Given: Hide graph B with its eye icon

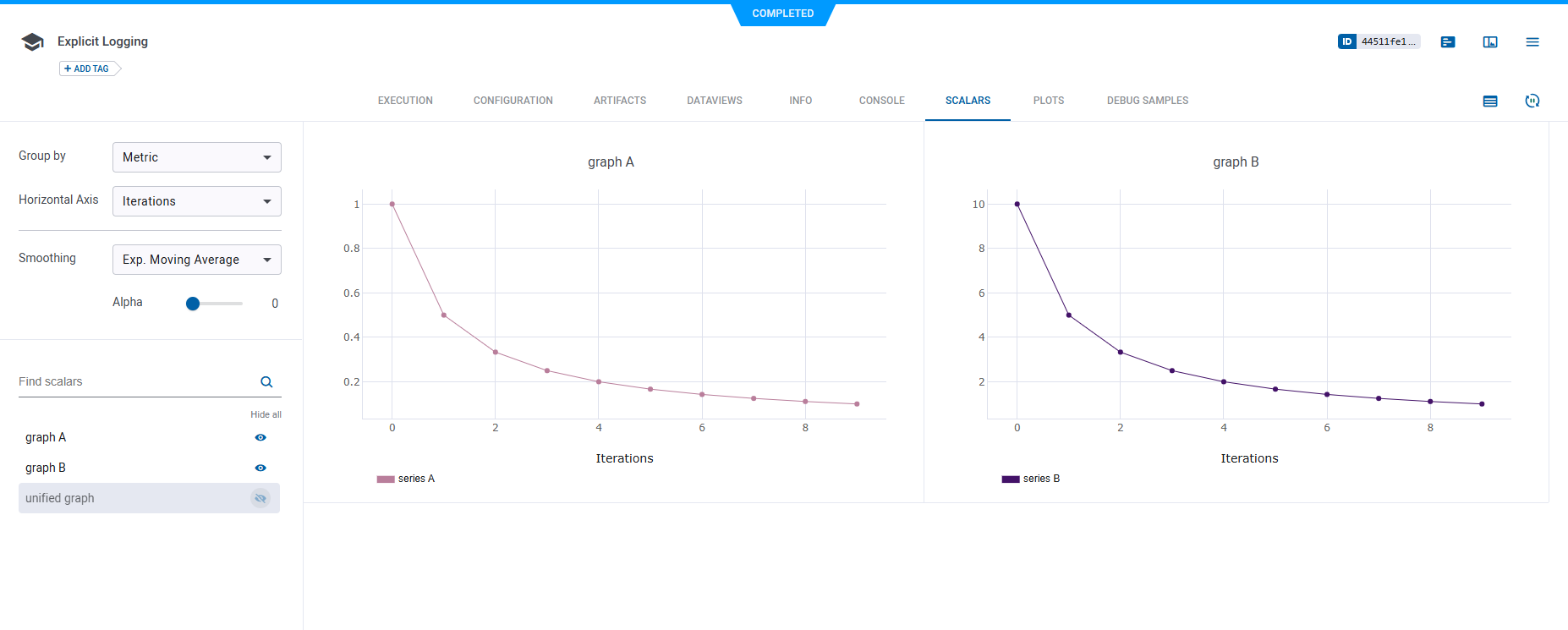Looking at the screenshot, I should [x=260, y=468].
